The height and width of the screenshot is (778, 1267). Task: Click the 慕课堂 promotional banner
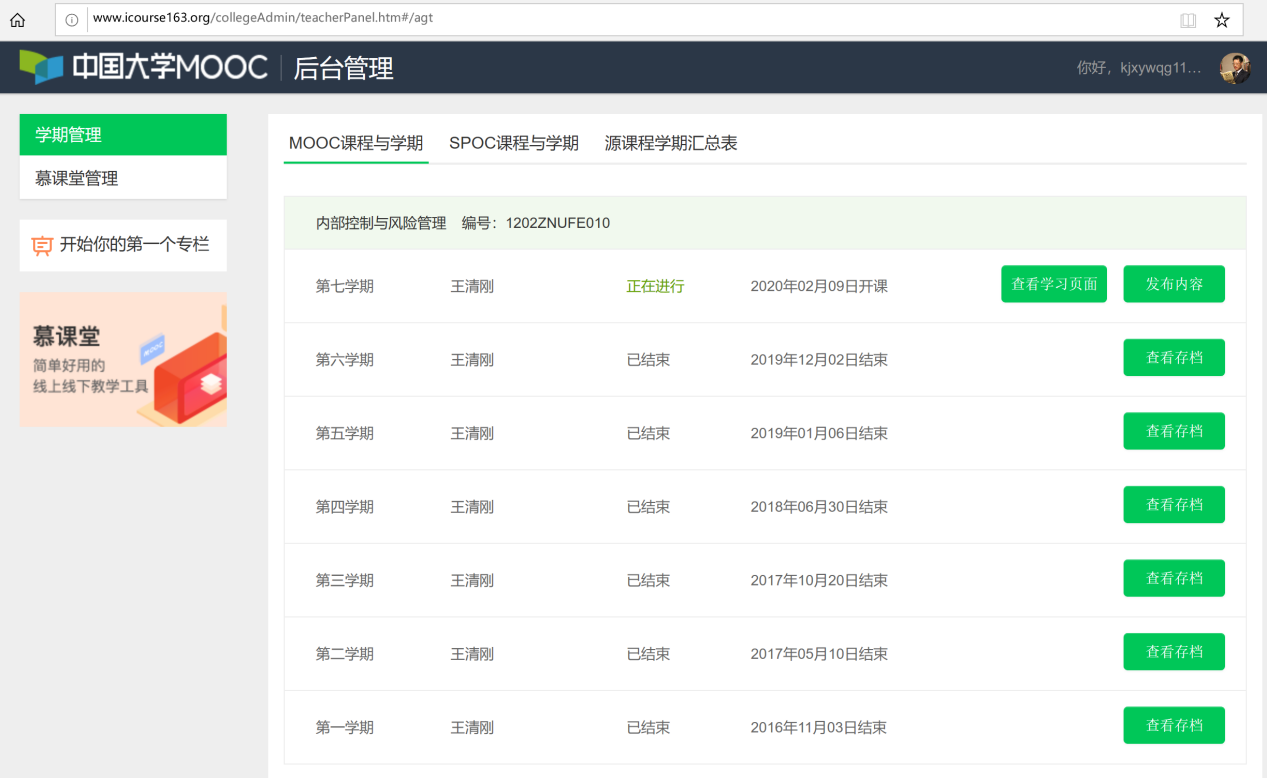(123, 360)
